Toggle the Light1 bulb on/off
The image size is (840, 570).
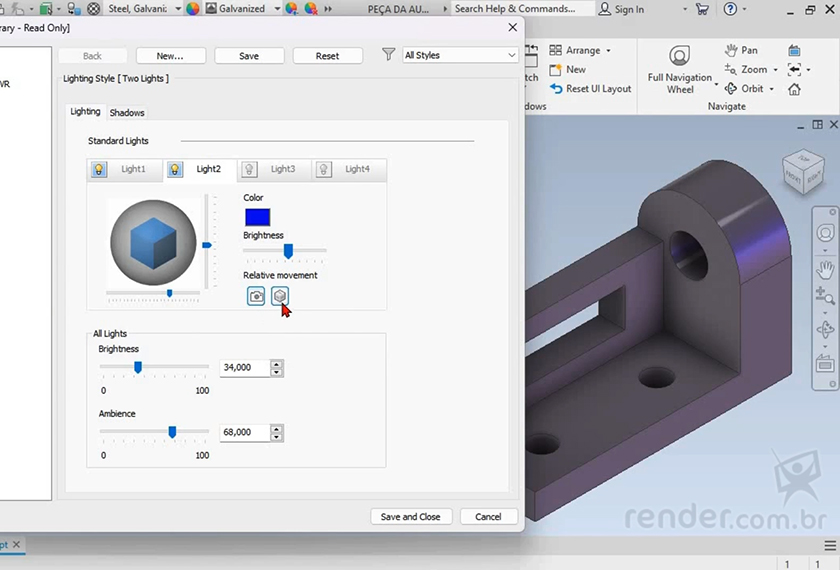pos(99,170)
